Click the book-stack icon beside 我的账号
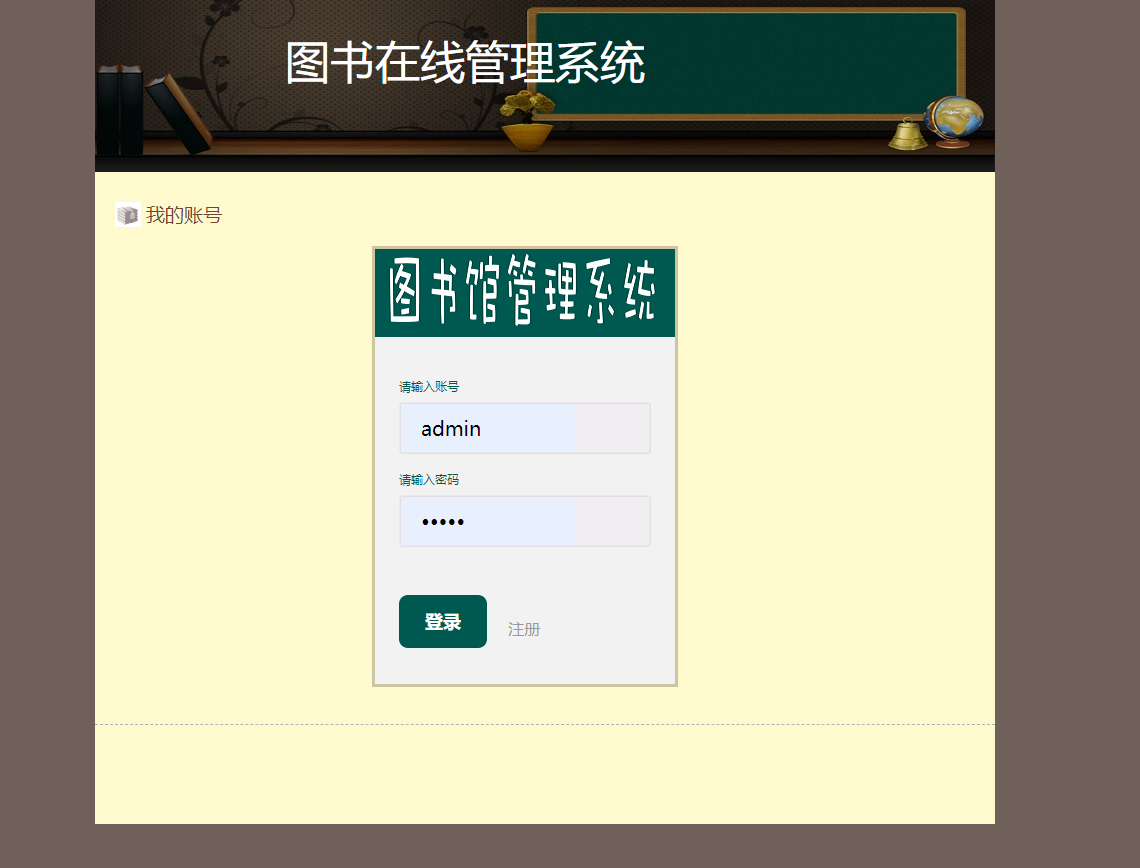Viewport: 1140px width, 868px height. click(128, 214)
